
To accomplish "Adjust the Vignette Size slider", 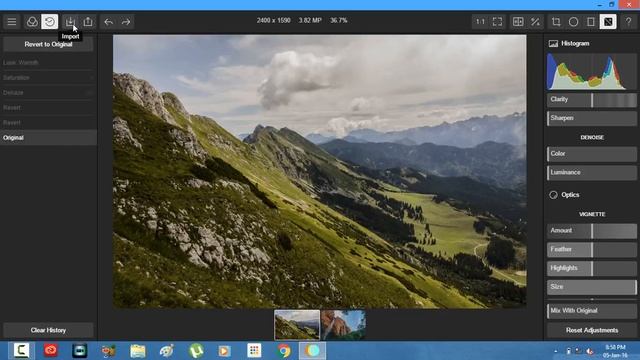I will tap(592, 287).
